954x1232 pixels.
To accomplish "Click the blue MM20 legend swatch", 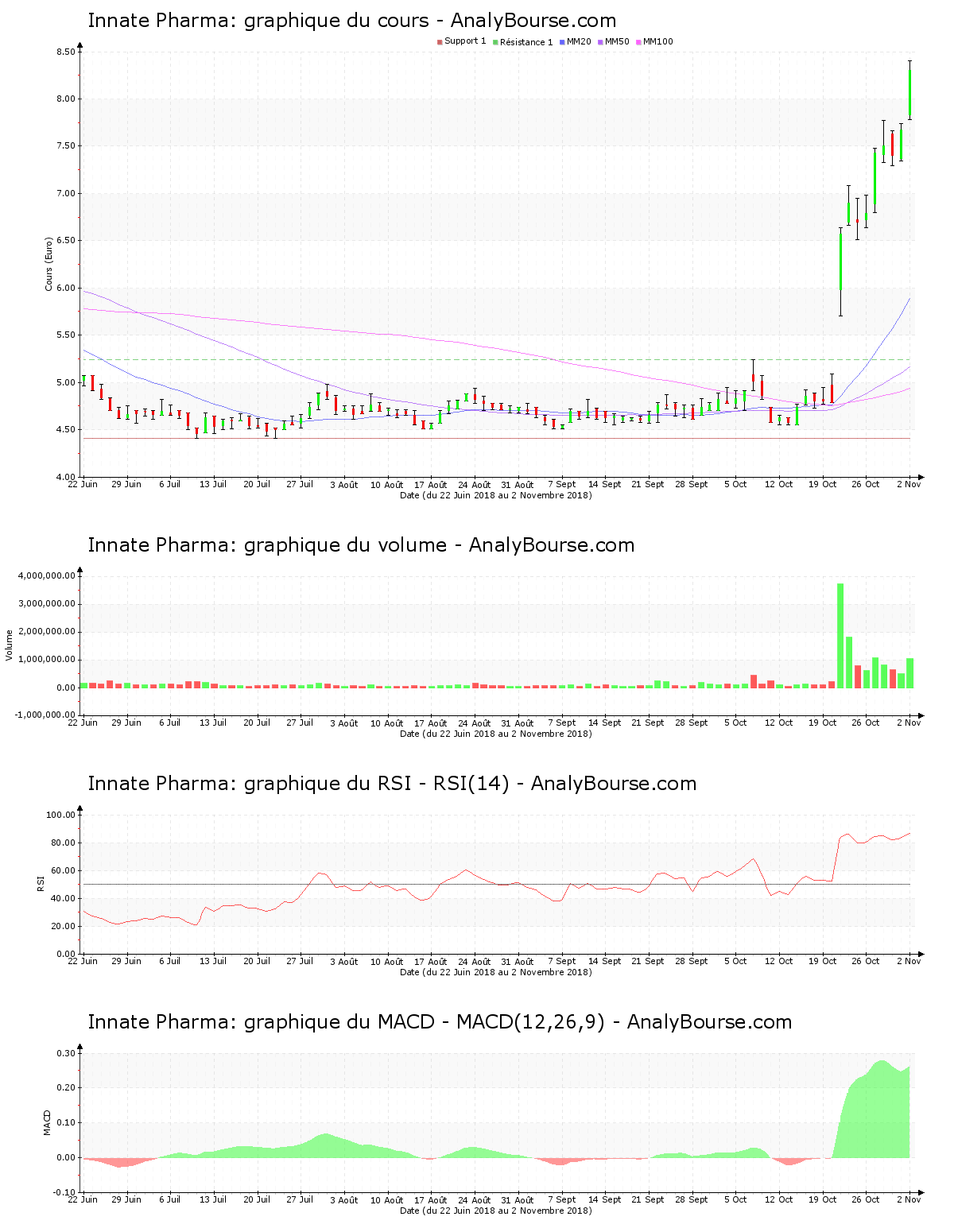I will [562, 42].
